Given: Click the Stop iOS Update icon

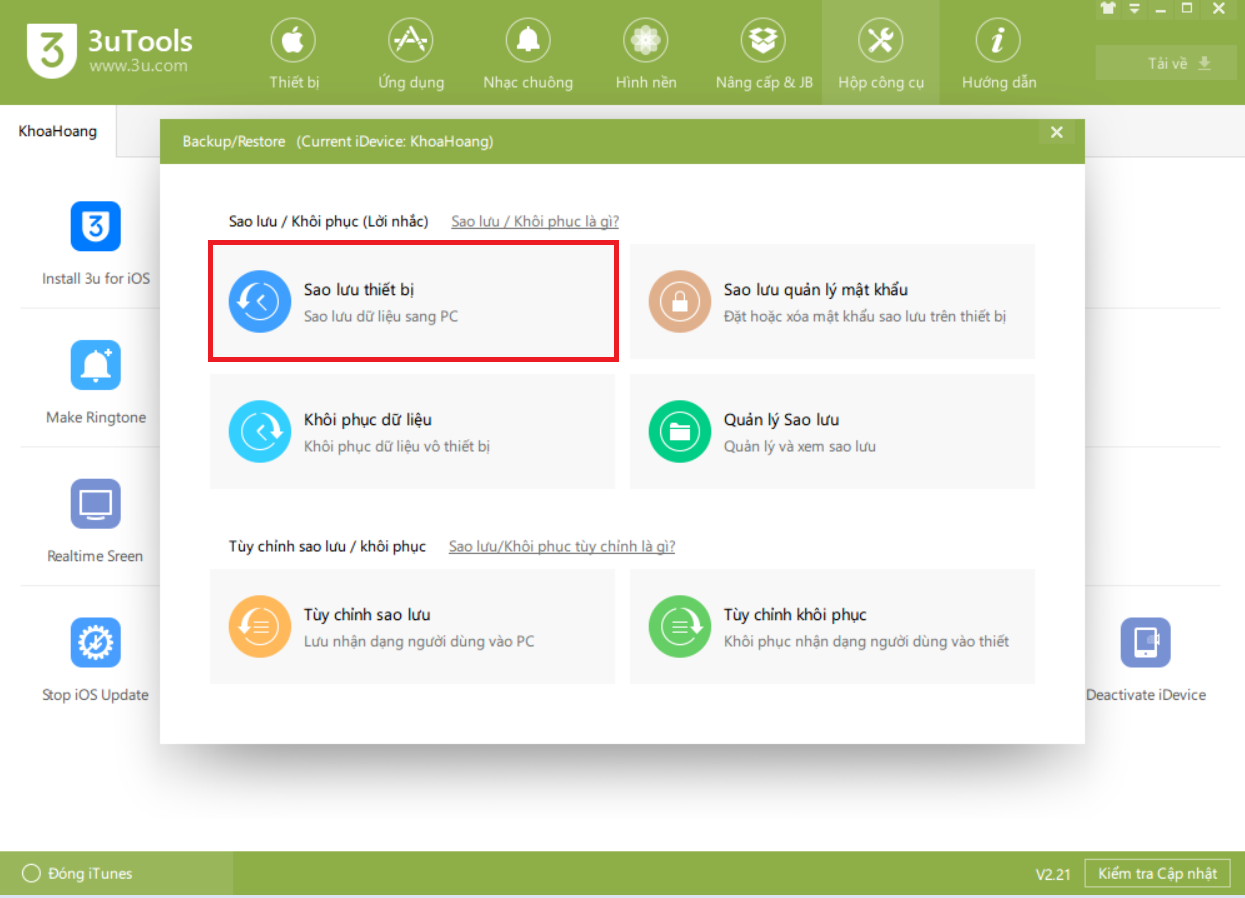Looking at the screenshot, I should (x=95, y=643).
